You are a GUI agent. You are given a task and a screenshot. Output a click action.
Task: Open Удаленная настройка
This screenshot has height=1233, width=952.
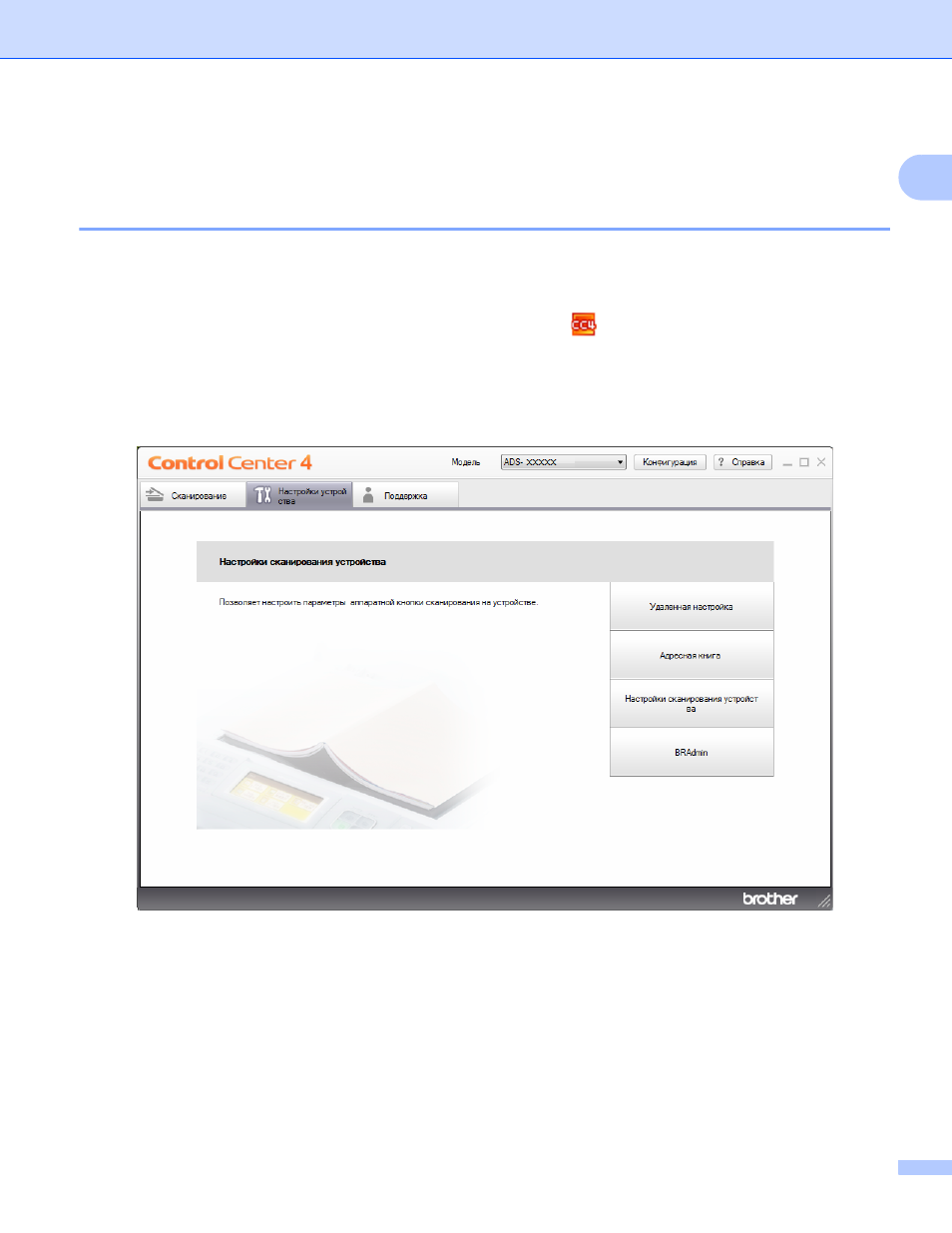tap(692, 607)
